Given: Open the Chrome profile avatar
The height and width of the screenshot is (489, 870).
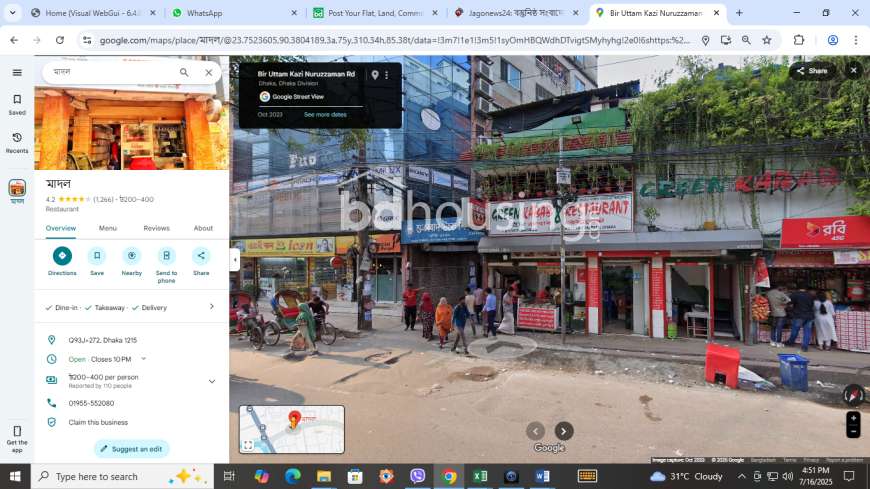Looking at the screenshot, I should coord(833,40).
